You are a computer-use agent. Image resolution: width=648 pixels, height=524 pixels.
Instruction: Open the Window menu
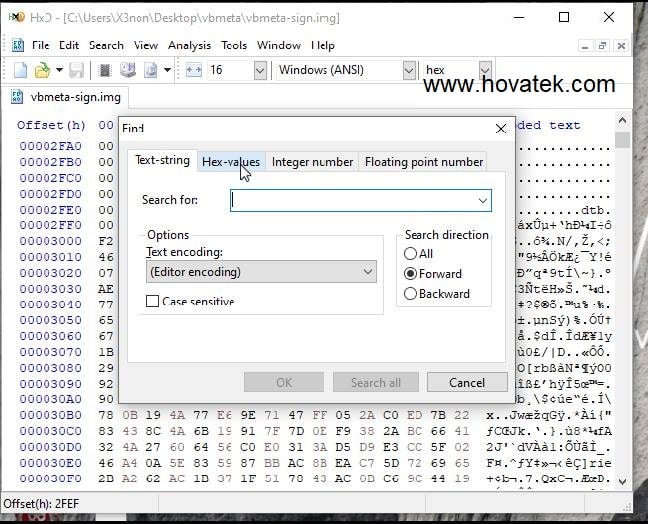click(x=279, y=45)
